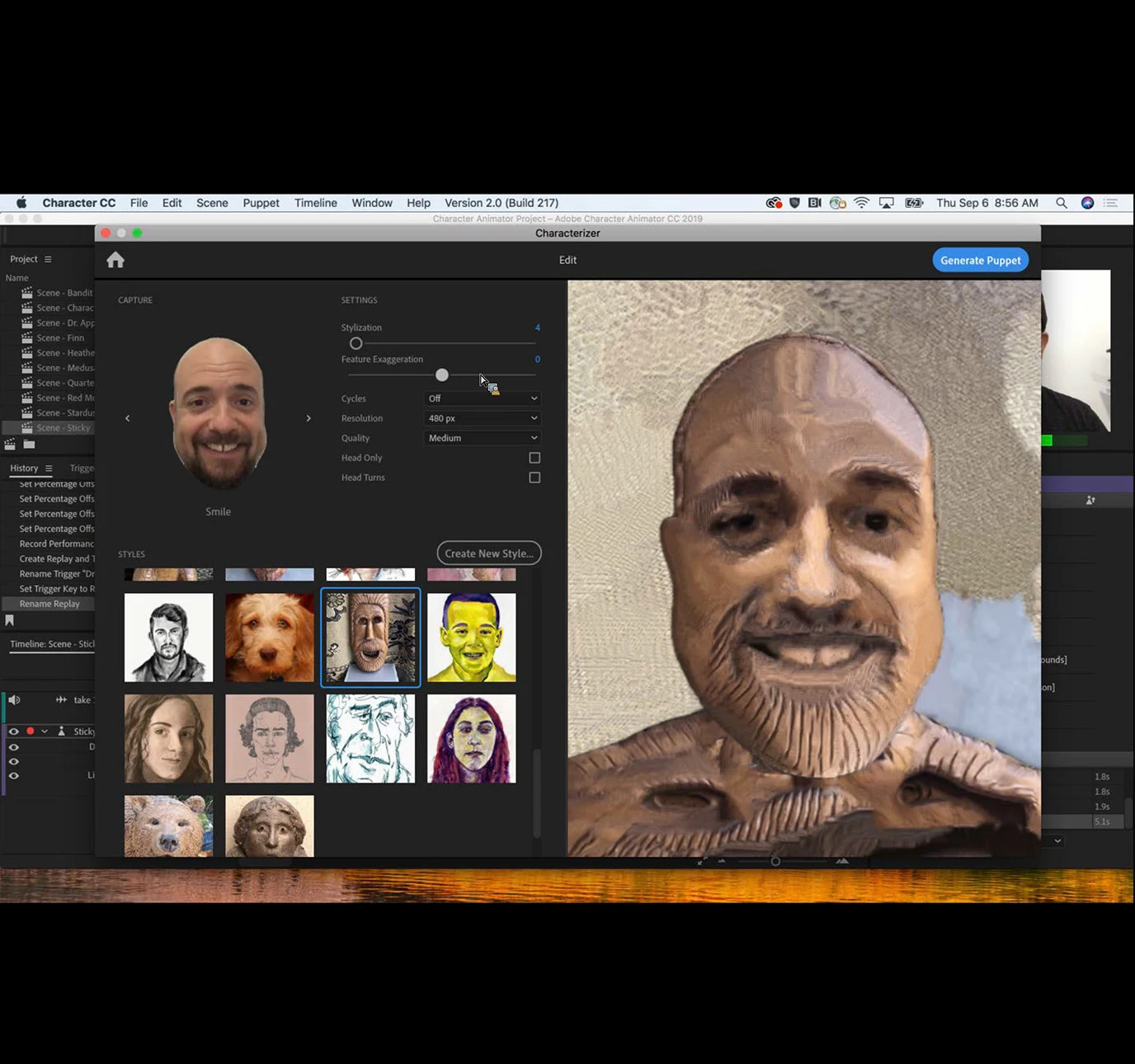Click the timeline audio speaker icon

coord(14,700)
